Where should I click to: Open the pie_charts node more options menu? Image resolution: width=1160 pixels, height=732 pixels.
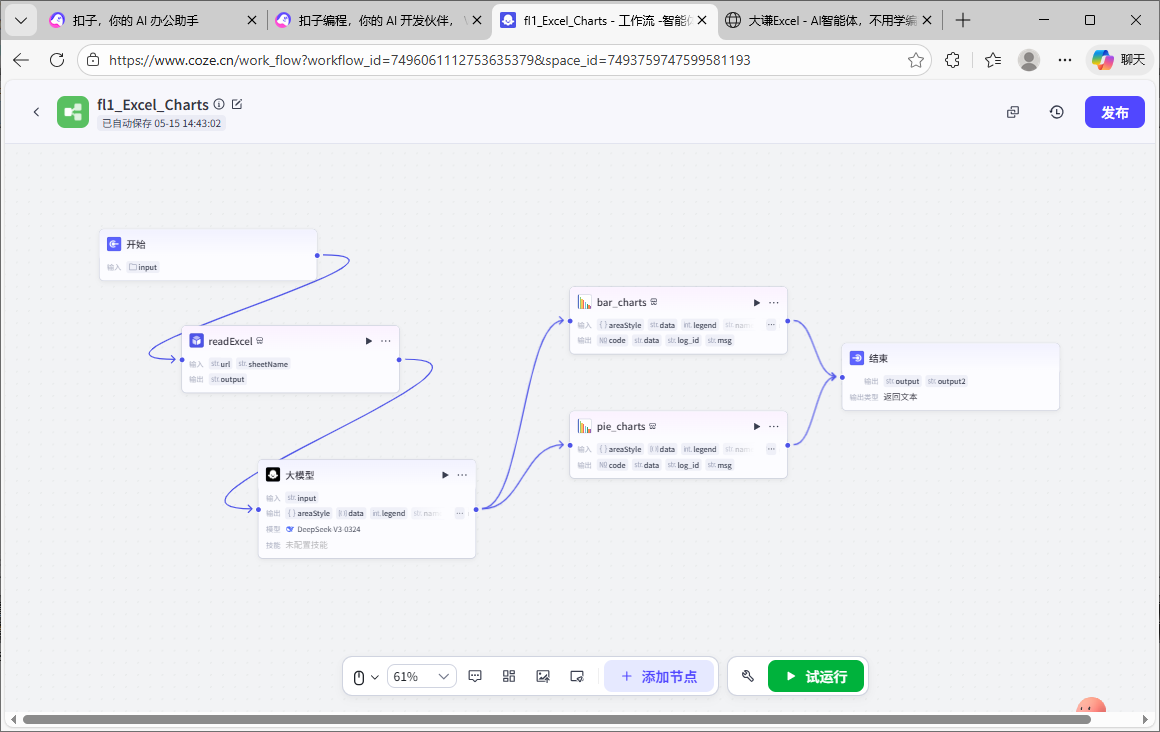click(774, 426)
